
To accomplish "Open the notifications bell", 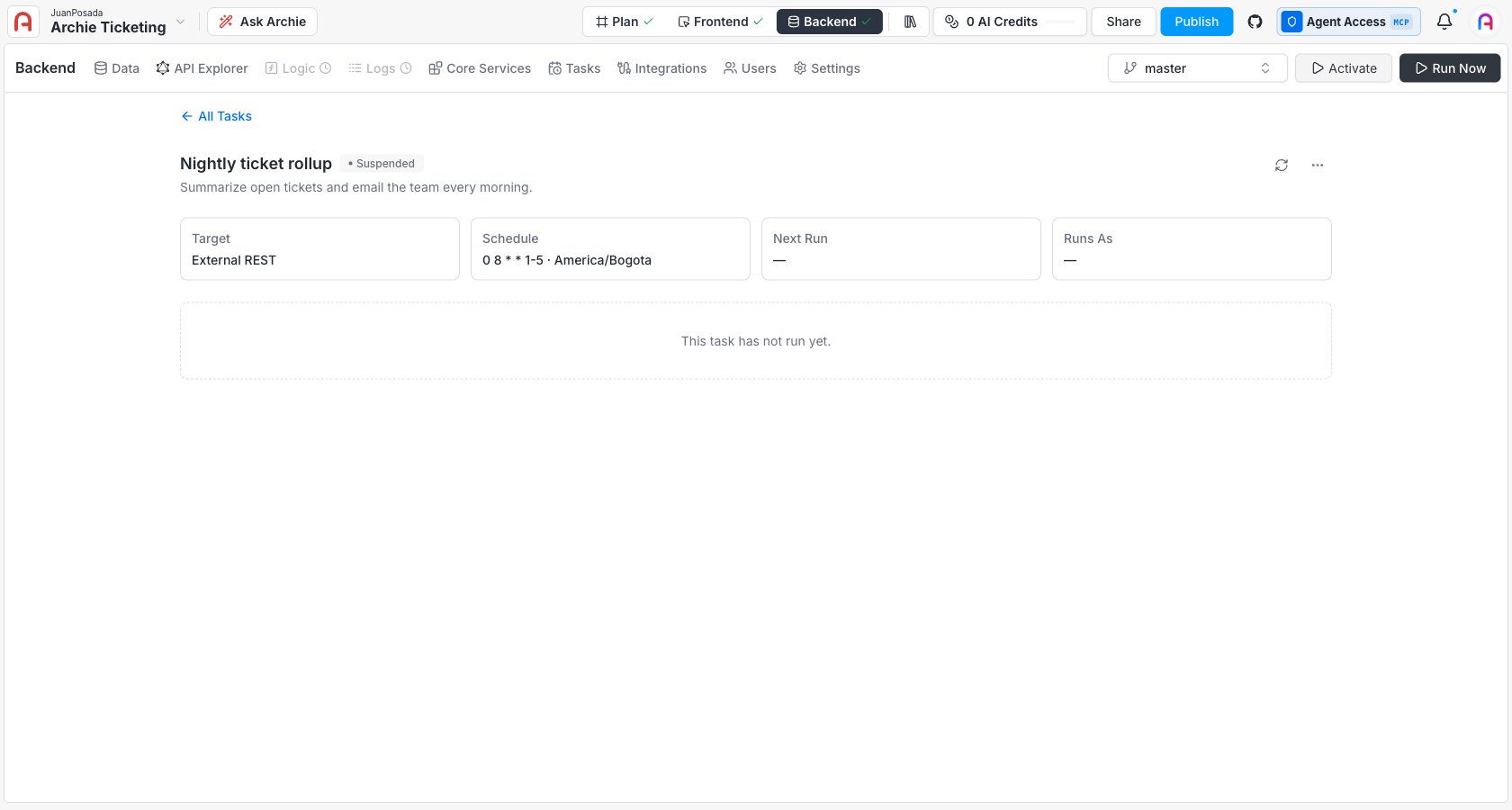I will point(1444,22).
